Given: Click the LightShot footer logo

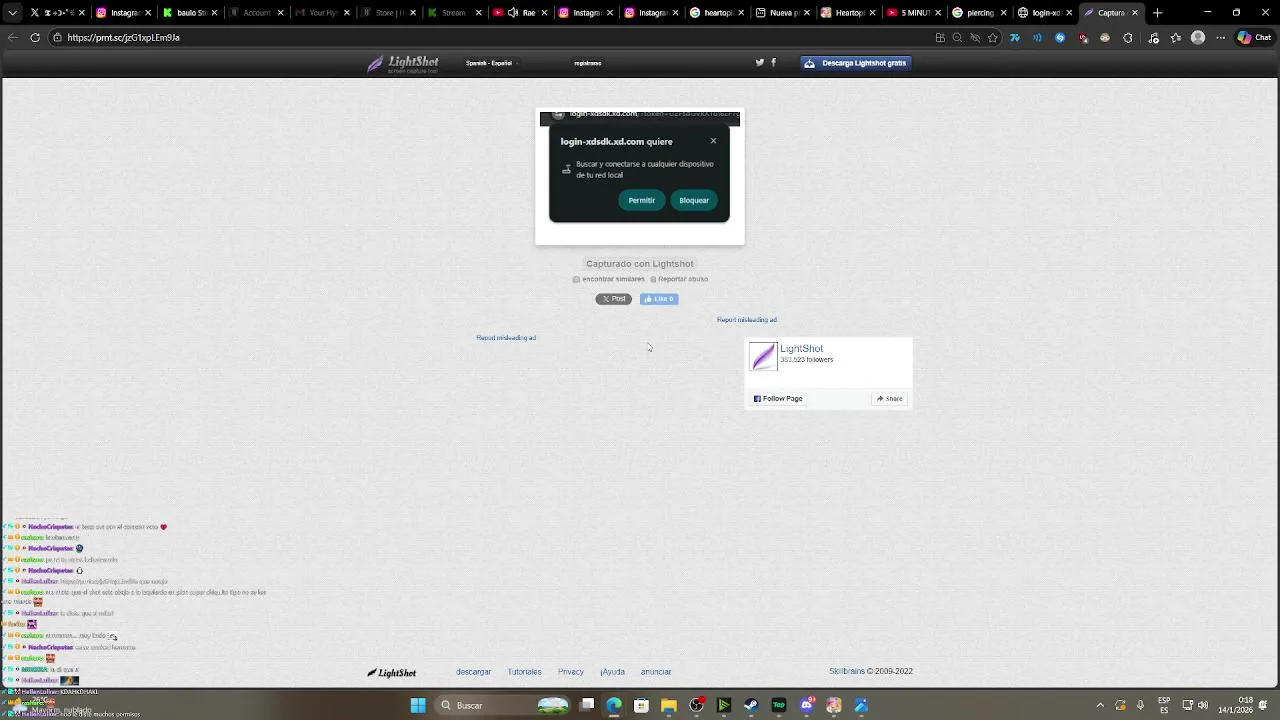Looking at the screenshot, I should pos(392,673).
